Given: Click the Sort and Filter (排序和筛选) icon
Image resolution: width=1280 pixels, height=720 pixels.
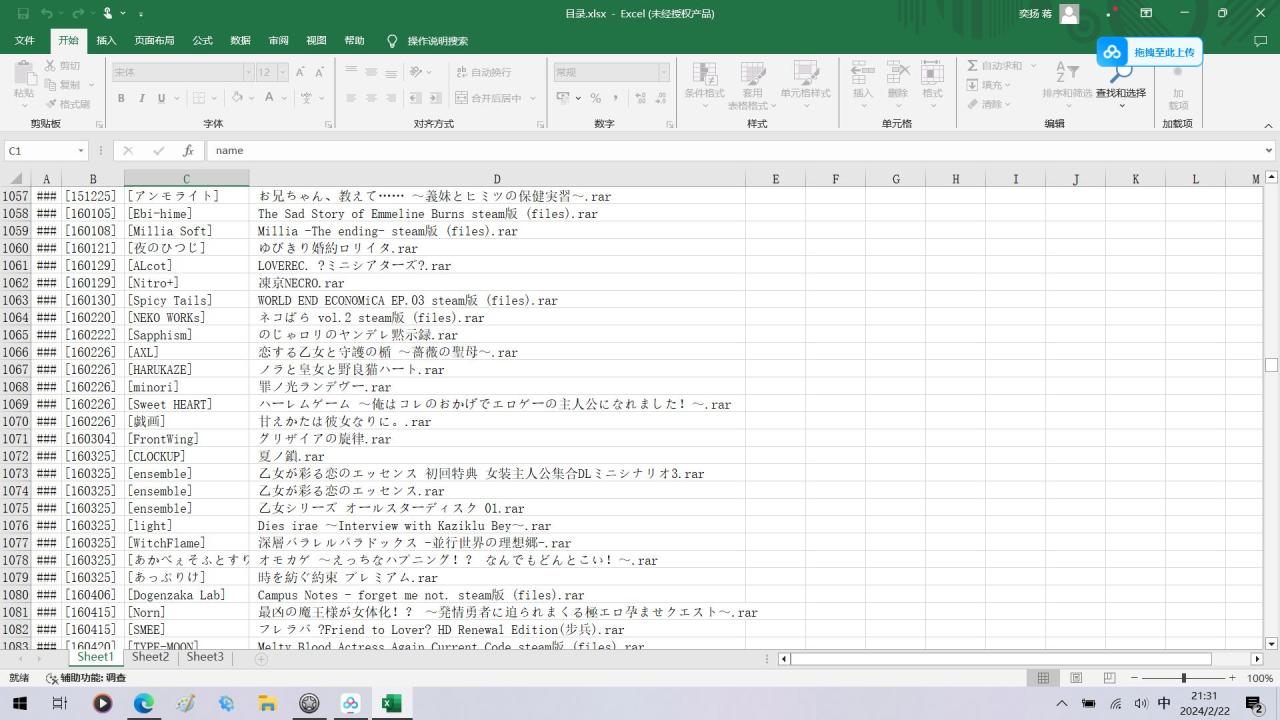Looking at the screenshot, I should pos(1067,72).
